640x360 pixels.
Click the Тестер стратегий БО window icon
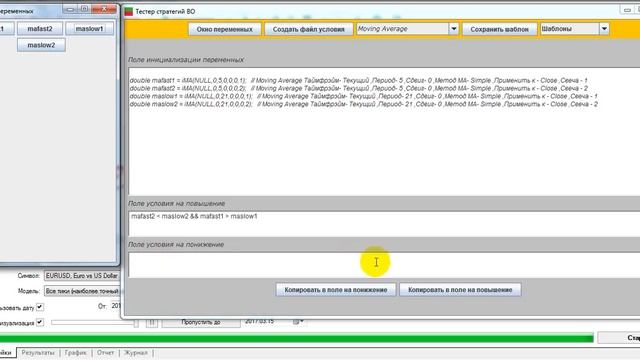coord(129,11)
